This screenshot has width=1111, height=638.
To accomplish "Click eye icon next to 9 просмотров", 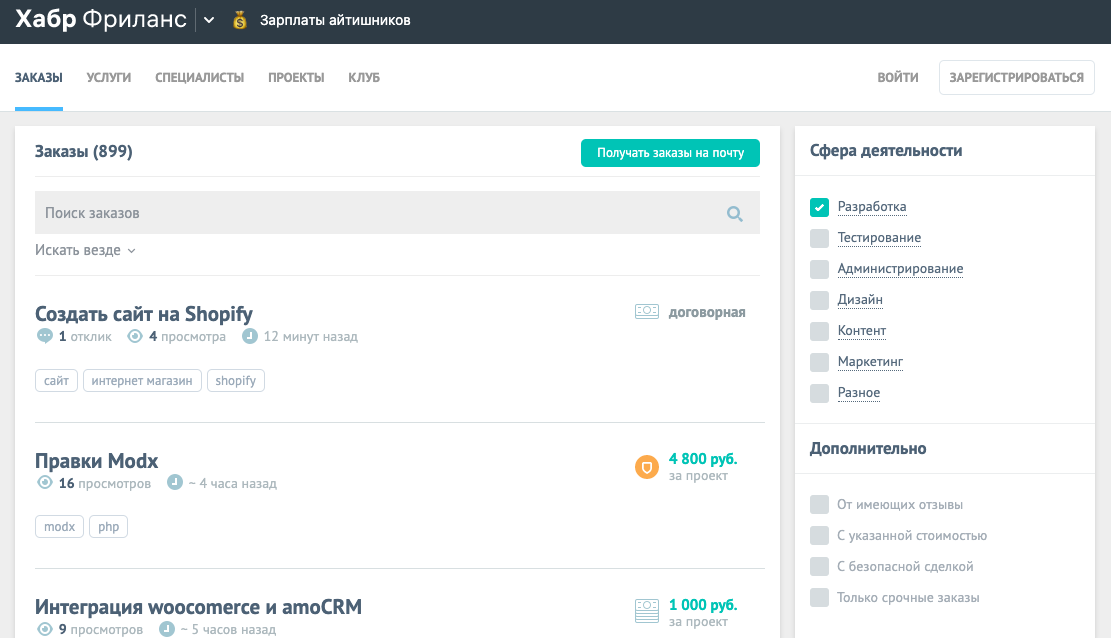I will tap(45, 629).
